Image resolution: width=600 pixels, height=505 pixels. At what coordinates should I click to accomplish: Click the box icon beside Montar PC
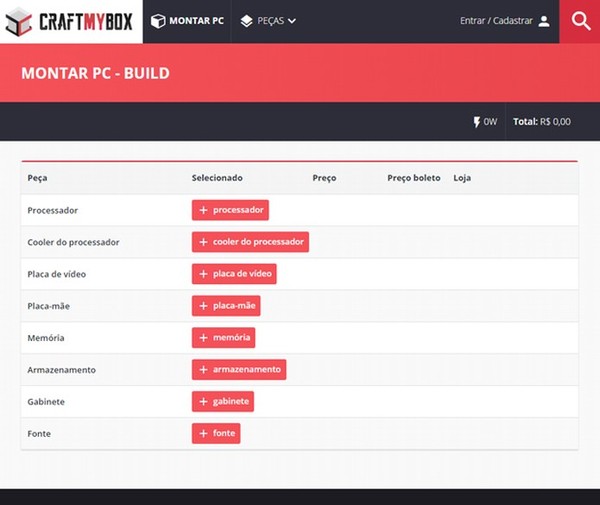[158, 21]
